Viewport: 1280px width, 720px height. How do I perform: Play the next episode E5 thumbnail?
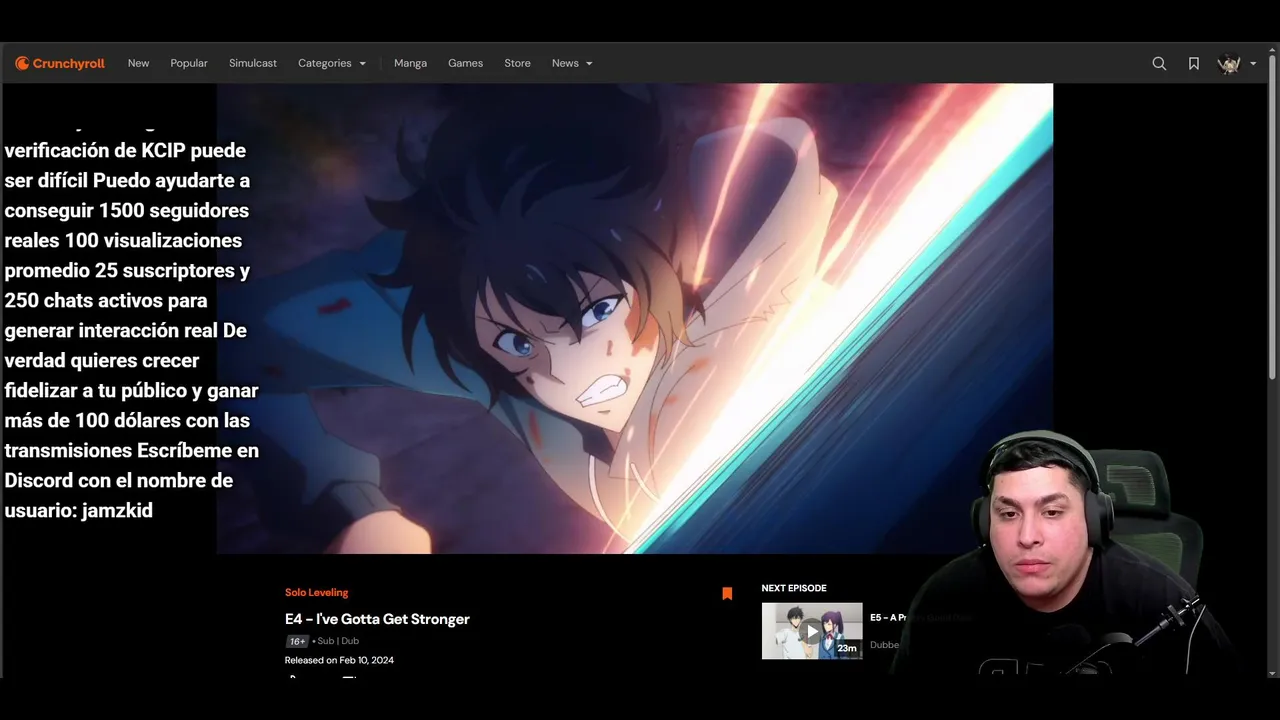click(812, 631)
